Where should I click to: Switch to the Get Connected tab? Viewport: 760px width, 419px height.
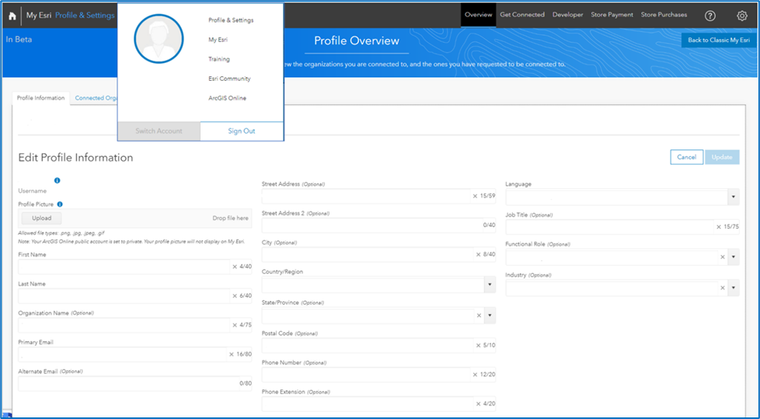522,15
